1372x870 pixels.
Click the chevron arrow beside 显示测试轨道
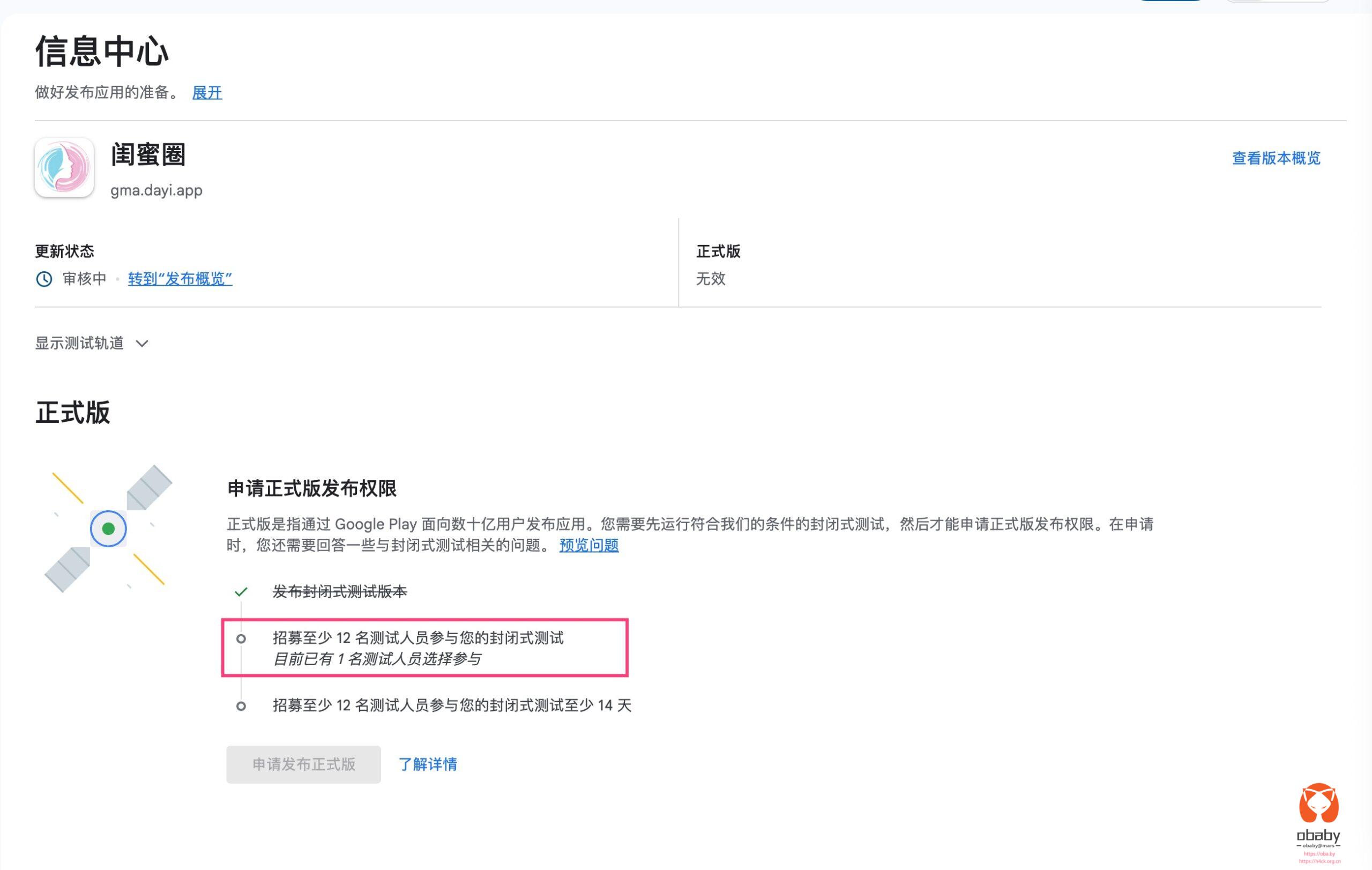(143, 344)
